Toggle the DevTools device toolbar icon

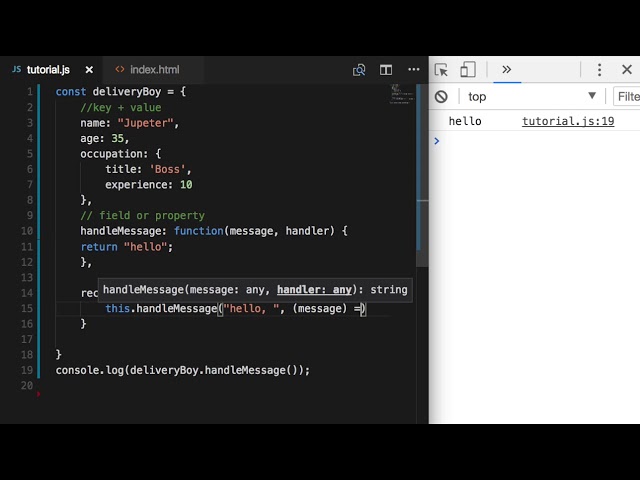pos(468,69)
